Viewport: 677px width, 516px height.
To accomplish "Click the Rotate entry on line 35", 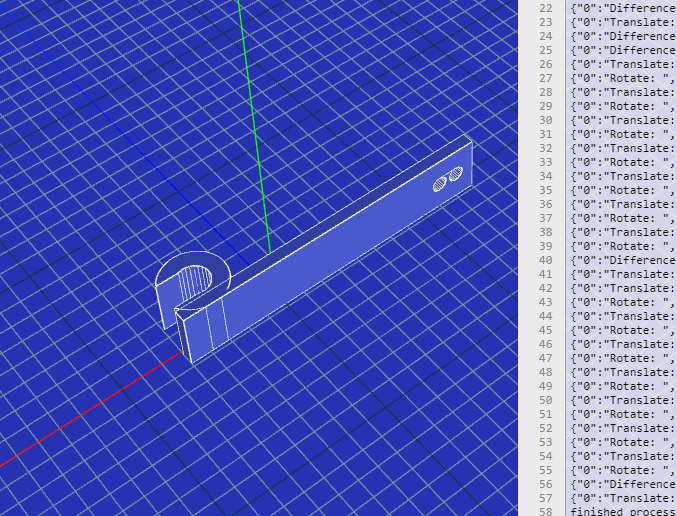I will [622, 190].
